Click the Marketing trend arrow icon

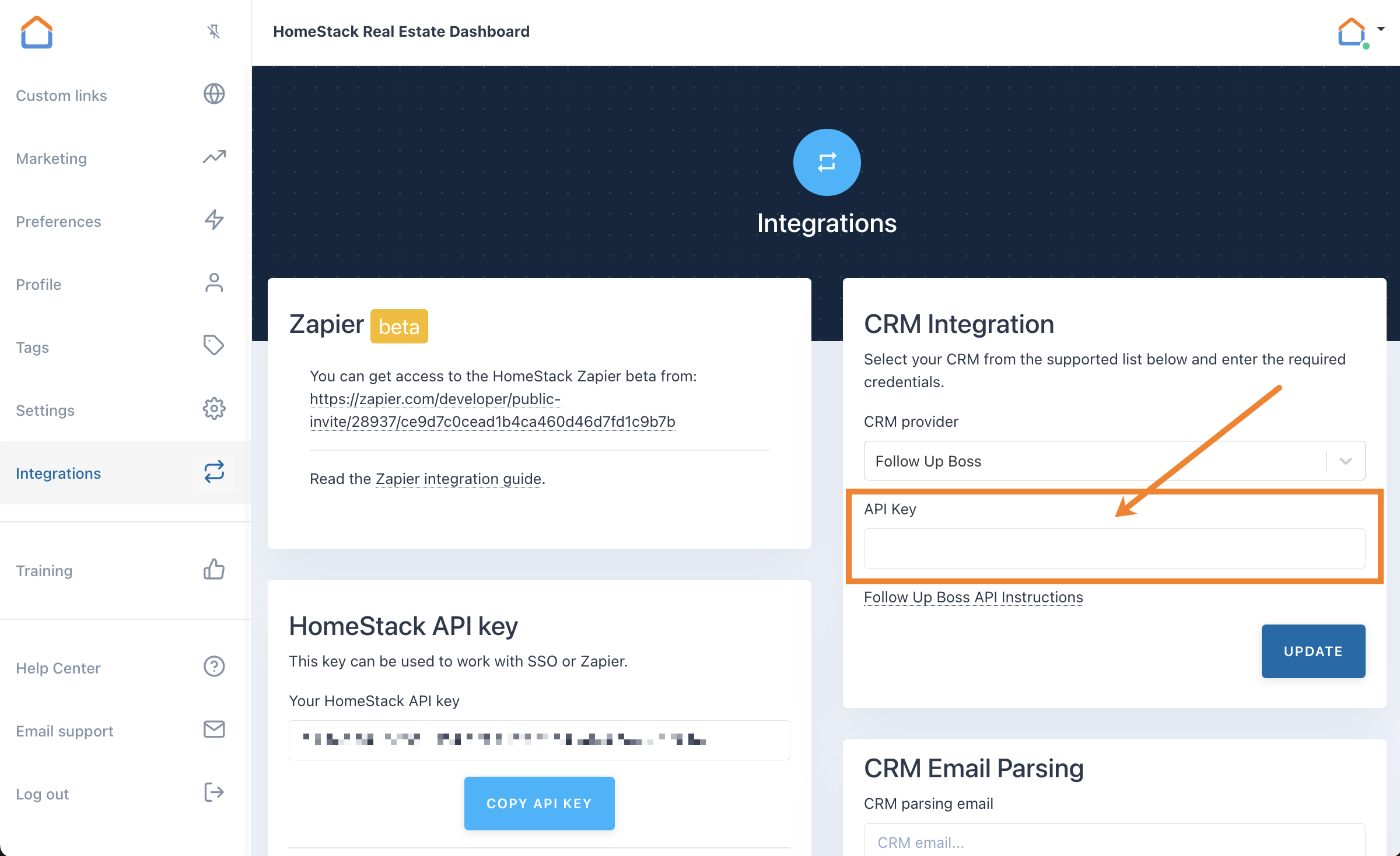pos(213,157)
